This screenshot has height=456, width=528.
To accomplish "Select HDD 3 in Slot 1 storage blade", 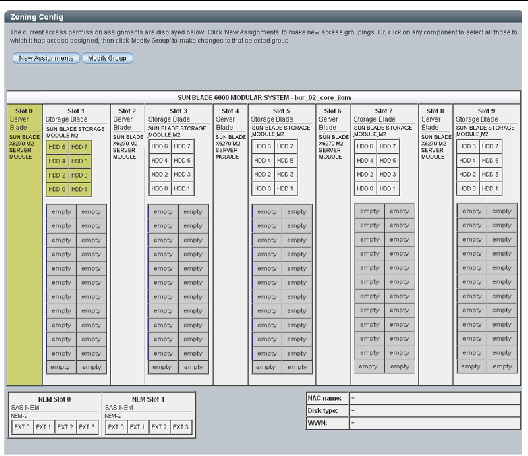I will pos(80,175).
